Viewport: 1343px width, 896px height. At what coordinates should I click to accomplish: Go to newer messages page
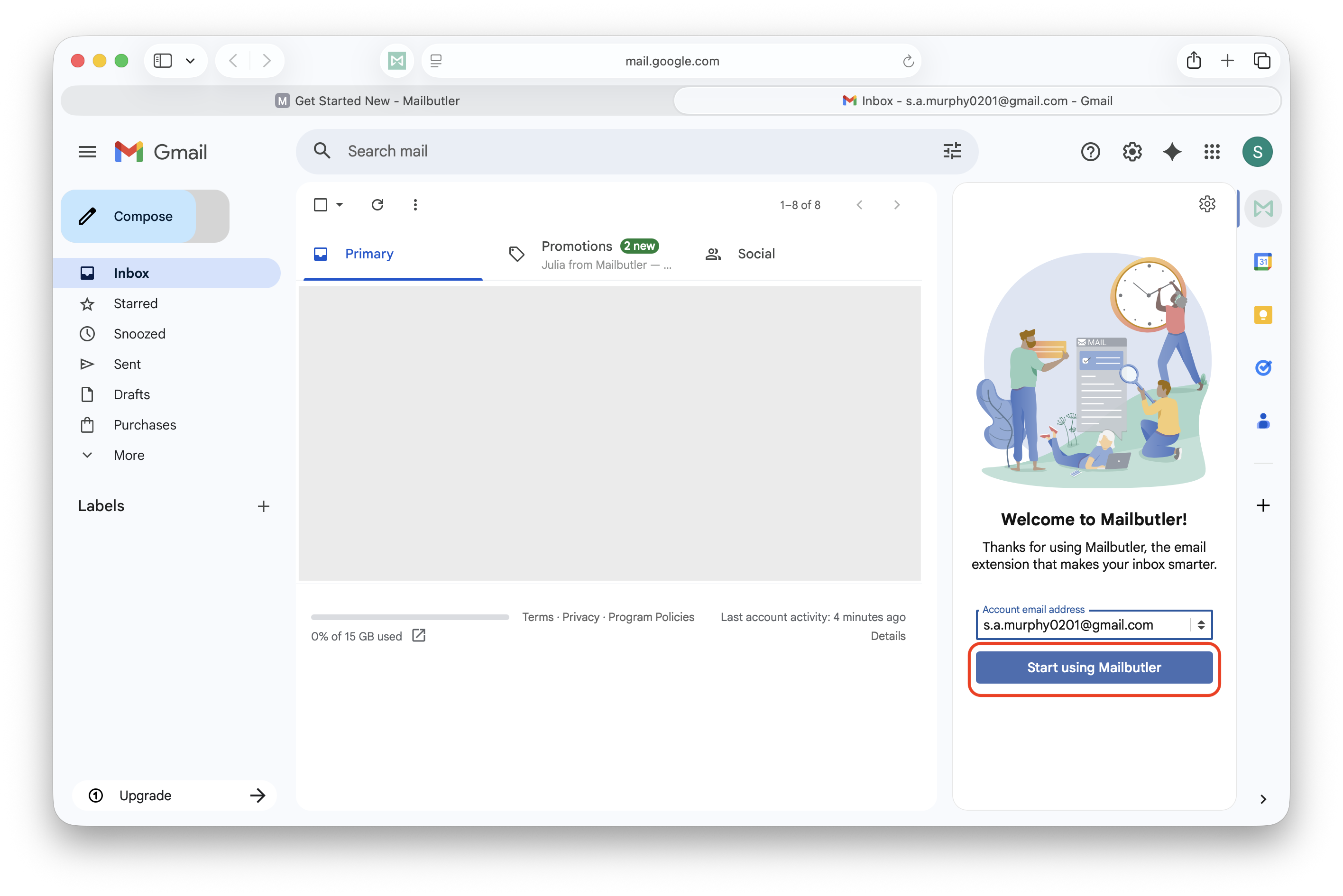click(859, 205)
